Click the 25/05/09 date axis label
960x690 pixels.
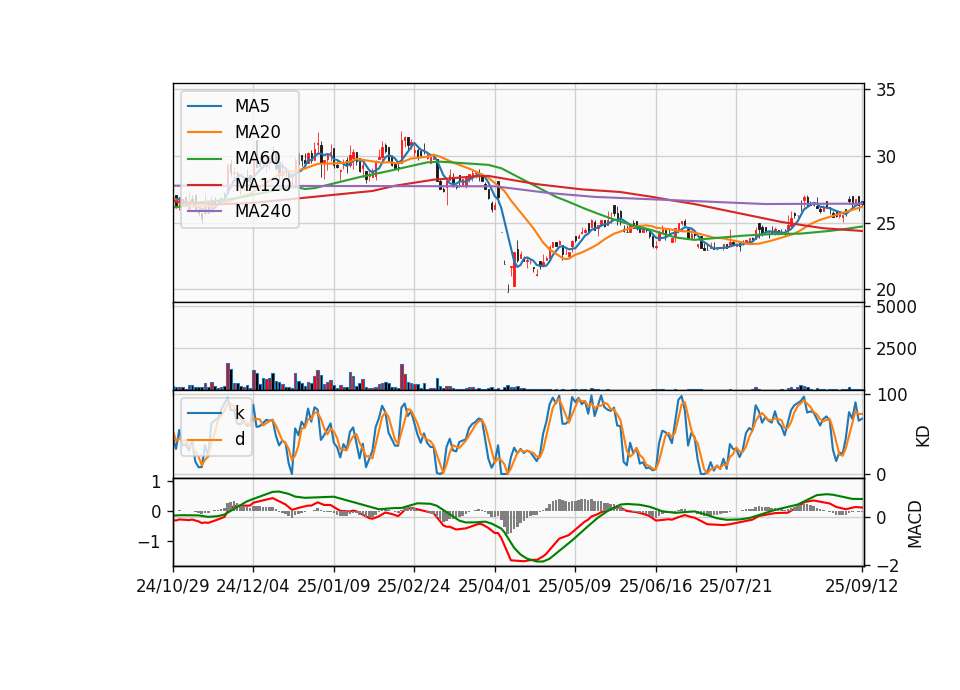tap(575, 586)
